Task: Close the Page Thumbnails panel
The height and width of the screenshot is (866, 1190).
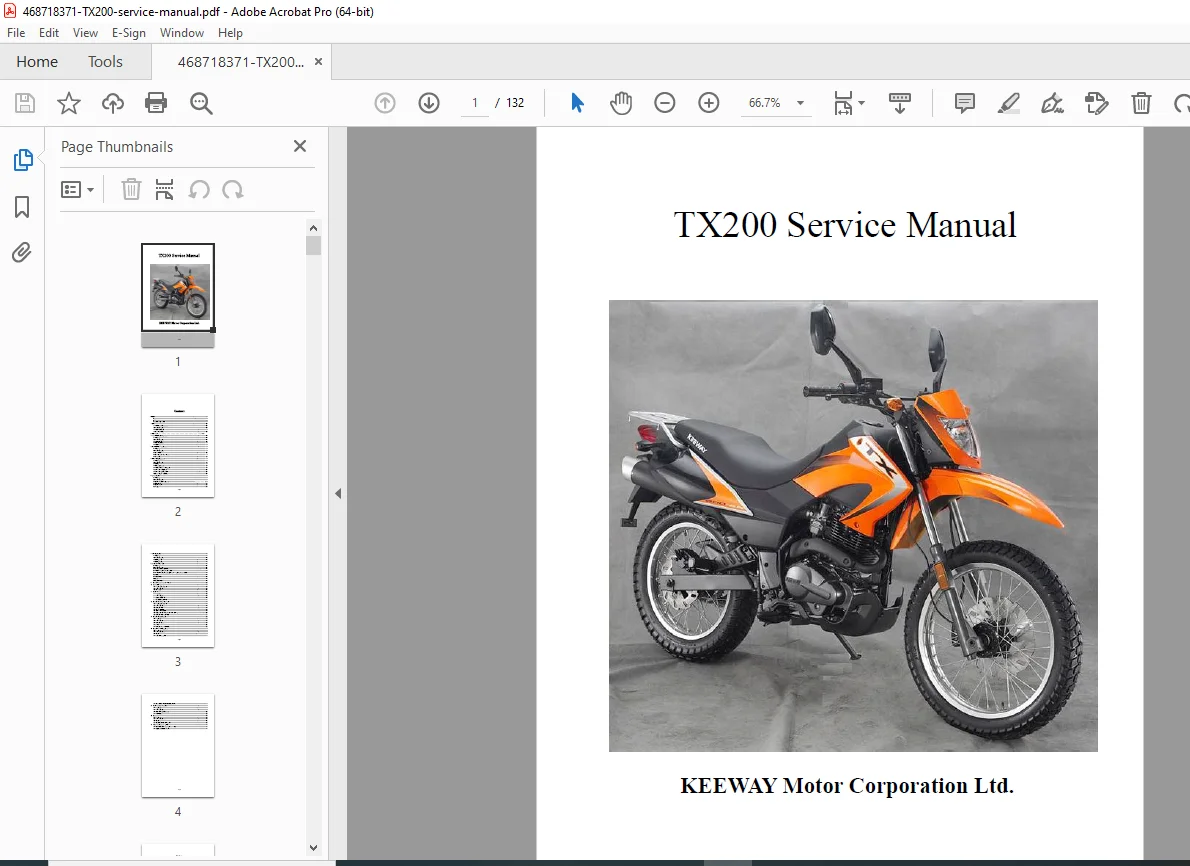Action: pyautogui.click(x=300, y=146)
